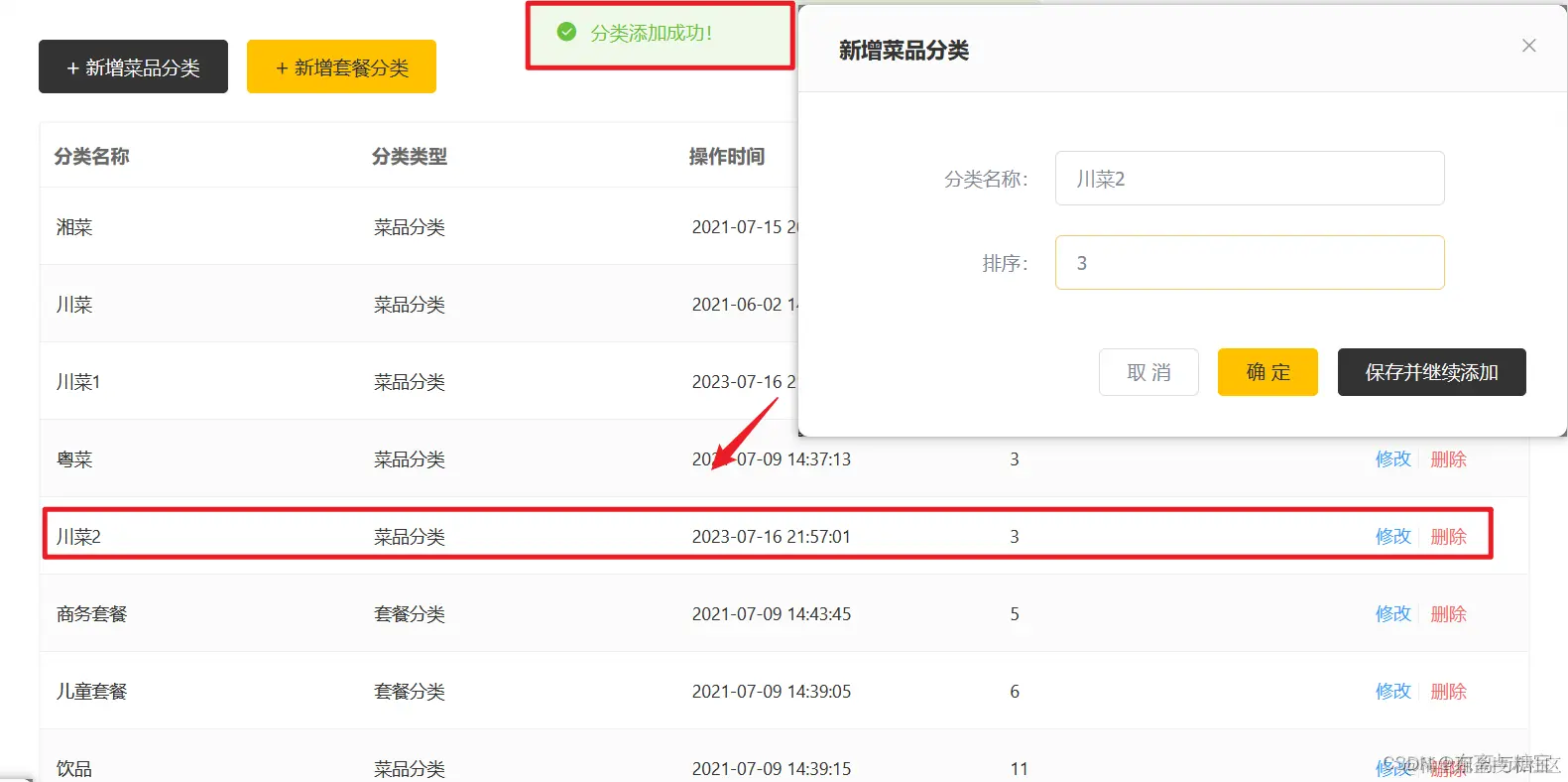Click the 分类名称 column header
1568x782 pixels.
[x=91, y=157]
